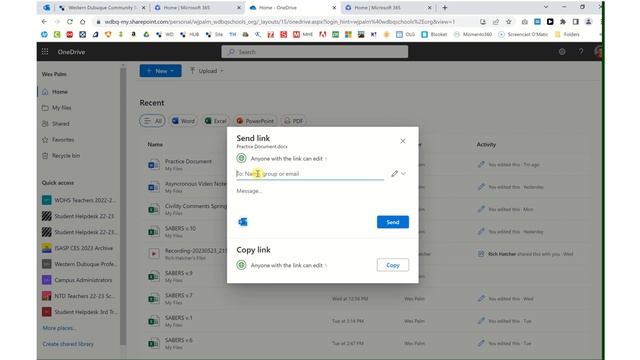Screen dimensions: 640x360
Task: Click Create shared library link
Action: click(x=68, y=344)
